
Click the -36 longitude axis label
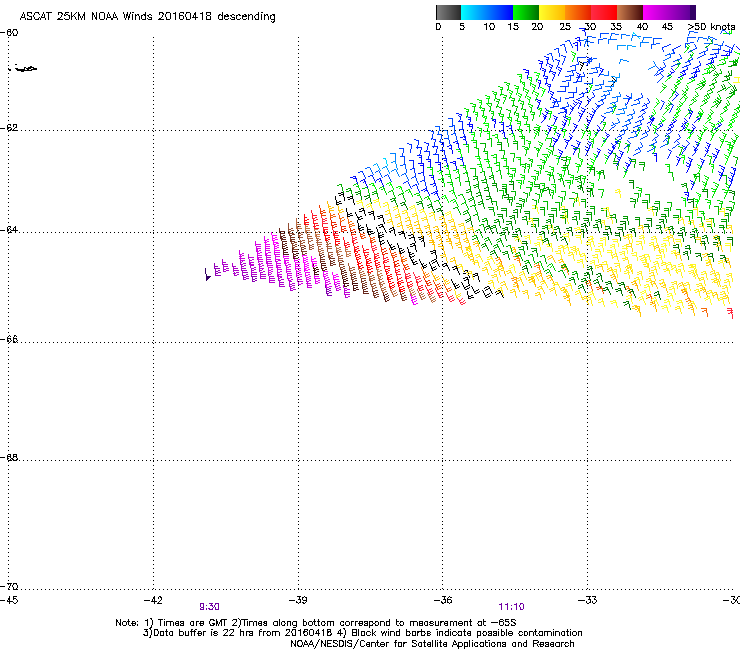[443, 600]
